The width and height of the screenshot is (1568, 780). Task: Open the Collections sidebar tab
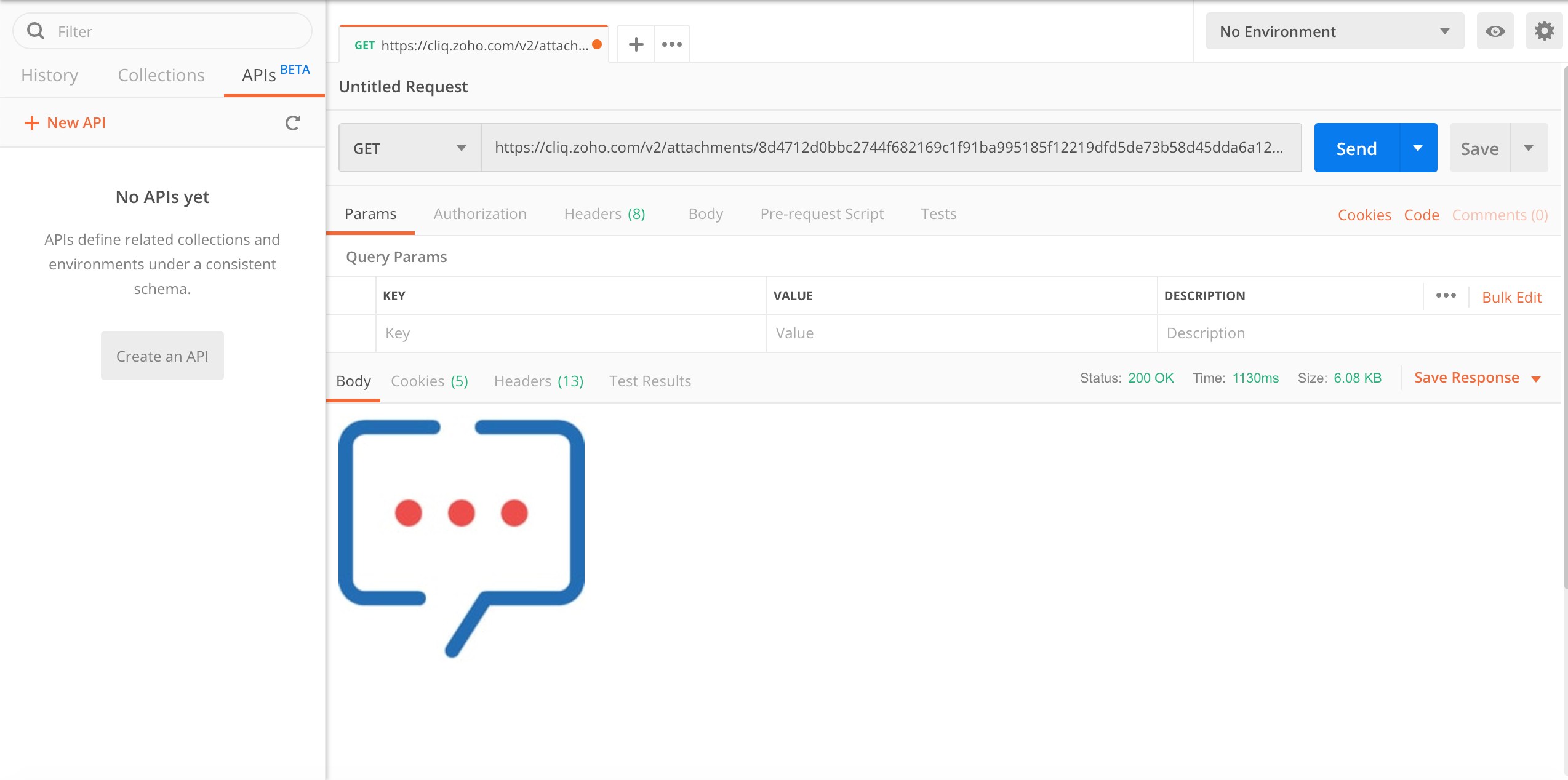161,75
